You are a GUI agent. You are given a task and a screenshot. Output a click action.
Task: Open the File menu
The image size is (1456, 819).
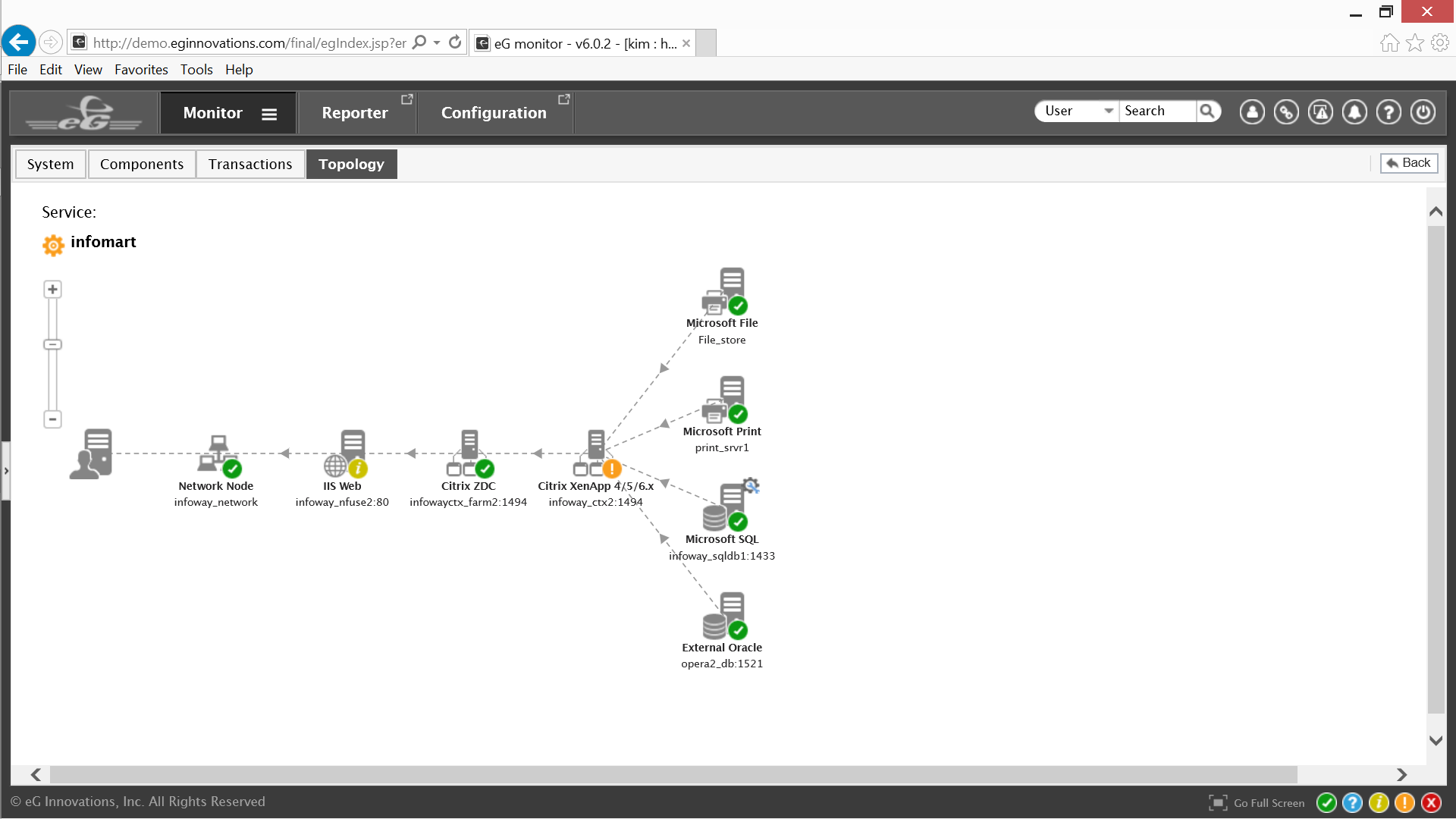(x=17, y=69)
